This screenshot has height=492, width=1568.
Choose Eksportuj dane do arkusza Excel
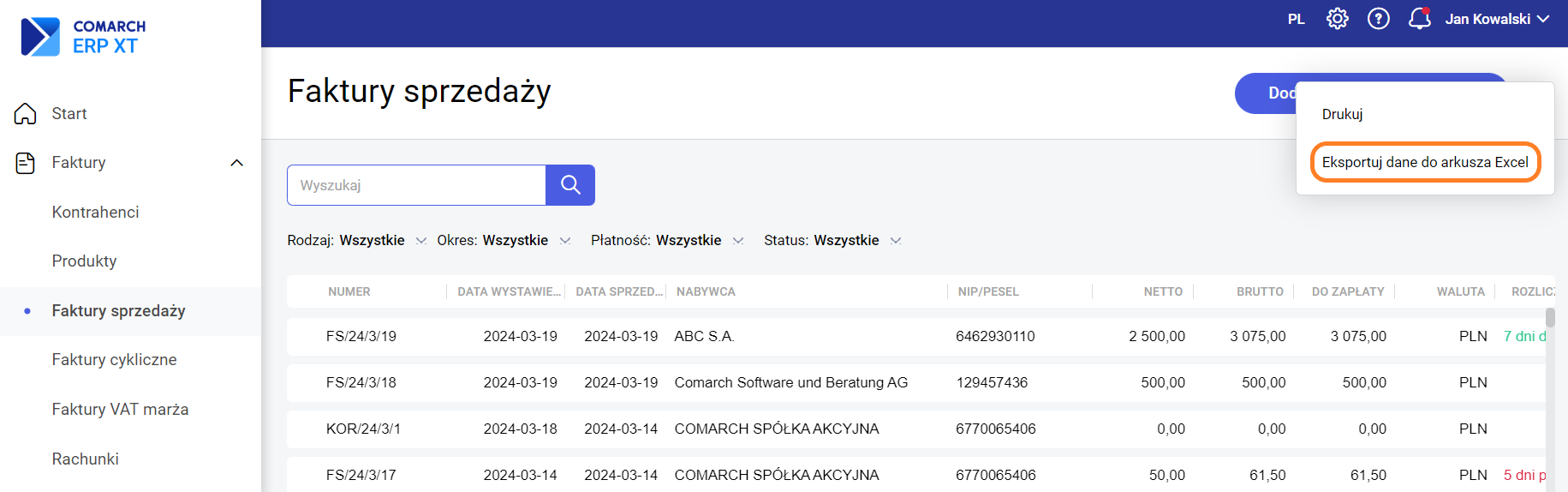coord(1425,162)
